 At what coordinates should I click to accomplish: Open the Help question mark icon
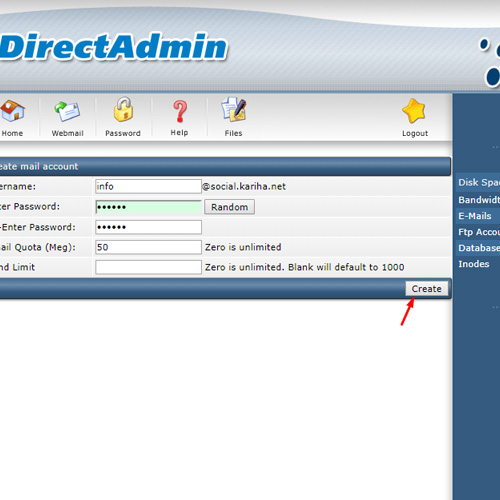point(180,112)
